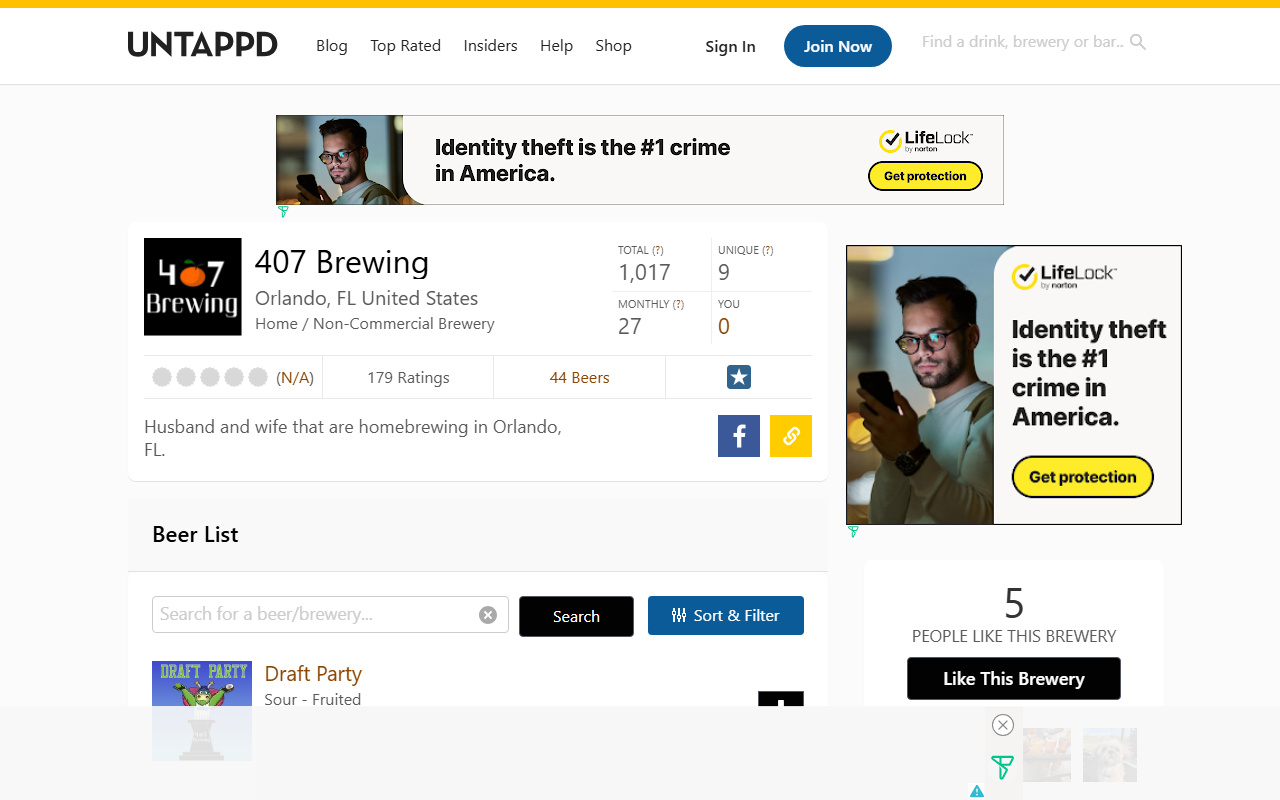1280x800 pixels.
Task: Click the black Search button
Action: [x=576, y=616]
